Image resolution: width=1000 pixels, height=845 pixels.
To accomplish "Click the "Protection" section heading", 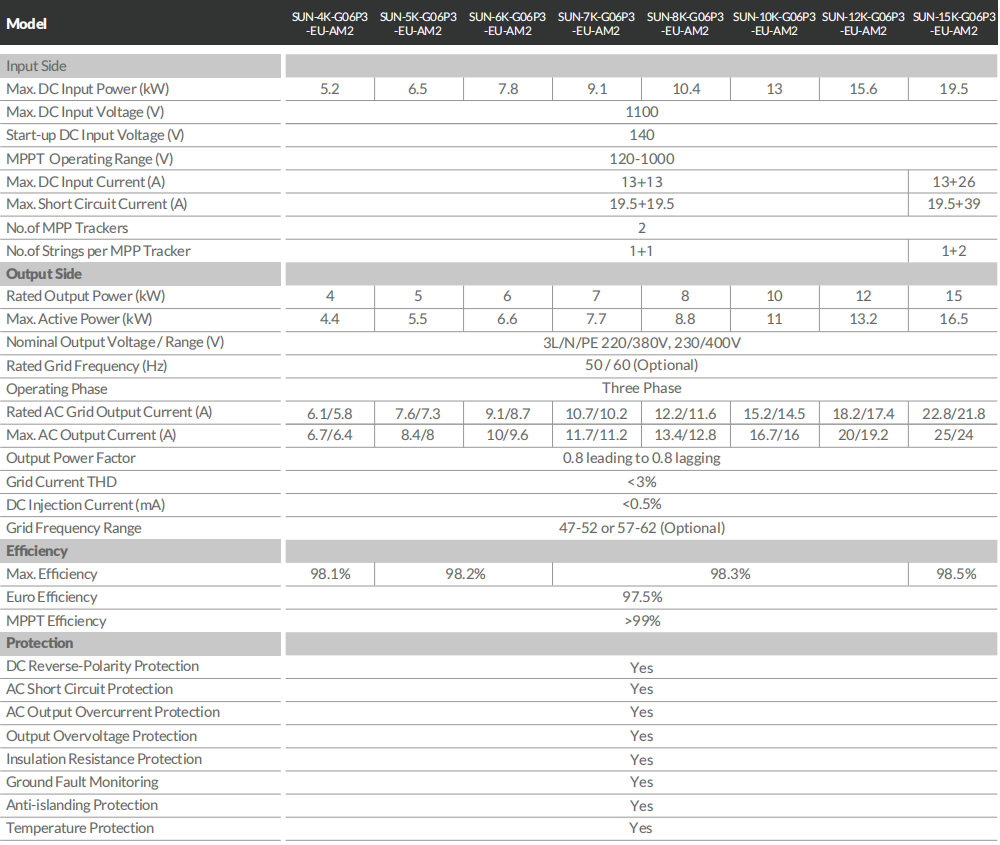I will 40,643.
